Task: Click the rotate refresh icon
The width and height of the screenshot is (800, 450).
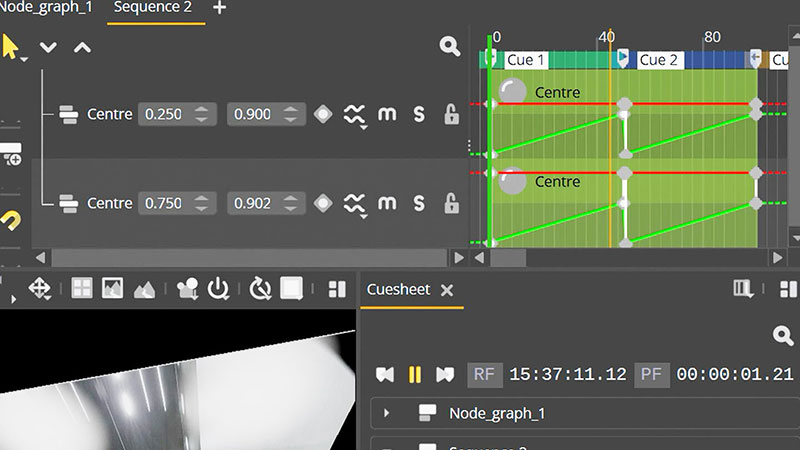Action: point(260,289)
